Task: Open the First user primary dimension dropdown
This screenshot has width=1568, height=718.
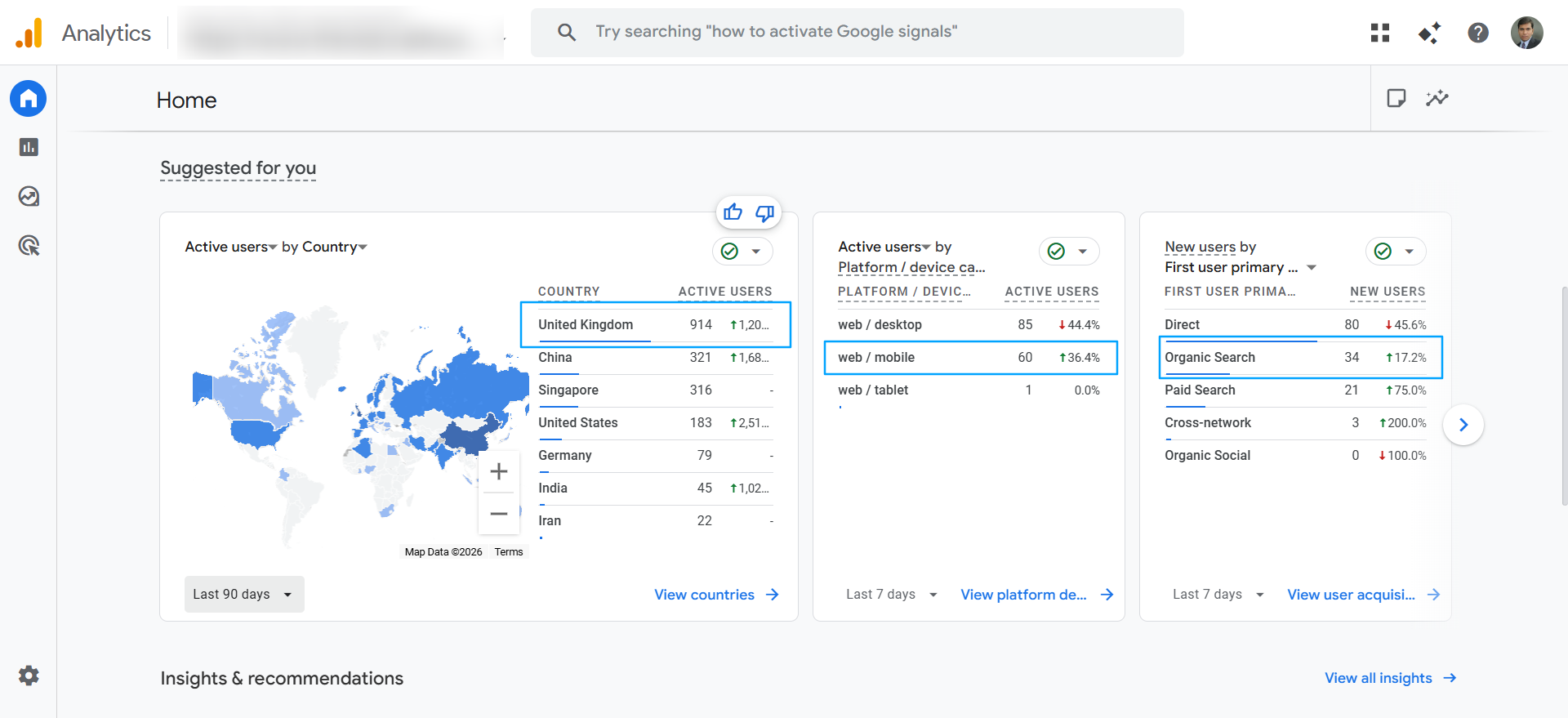Action: (x=1241, y=267)
